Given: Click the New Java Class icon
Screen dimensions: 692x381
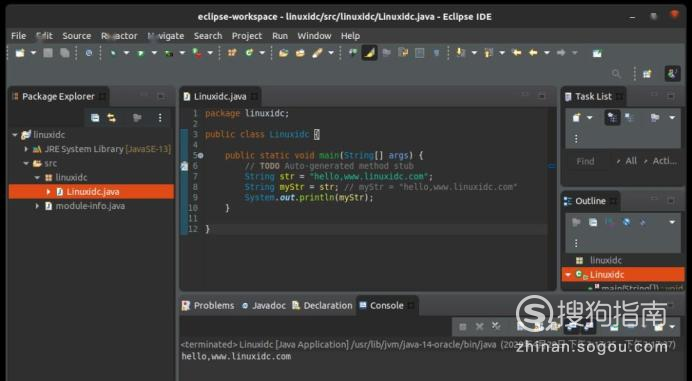Looking at the screenshot, I should [249, 53].
